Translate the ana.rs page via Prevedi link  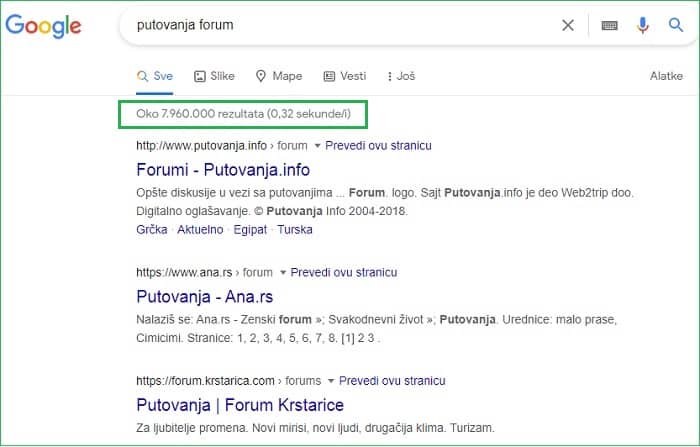(x=344, y=272)
